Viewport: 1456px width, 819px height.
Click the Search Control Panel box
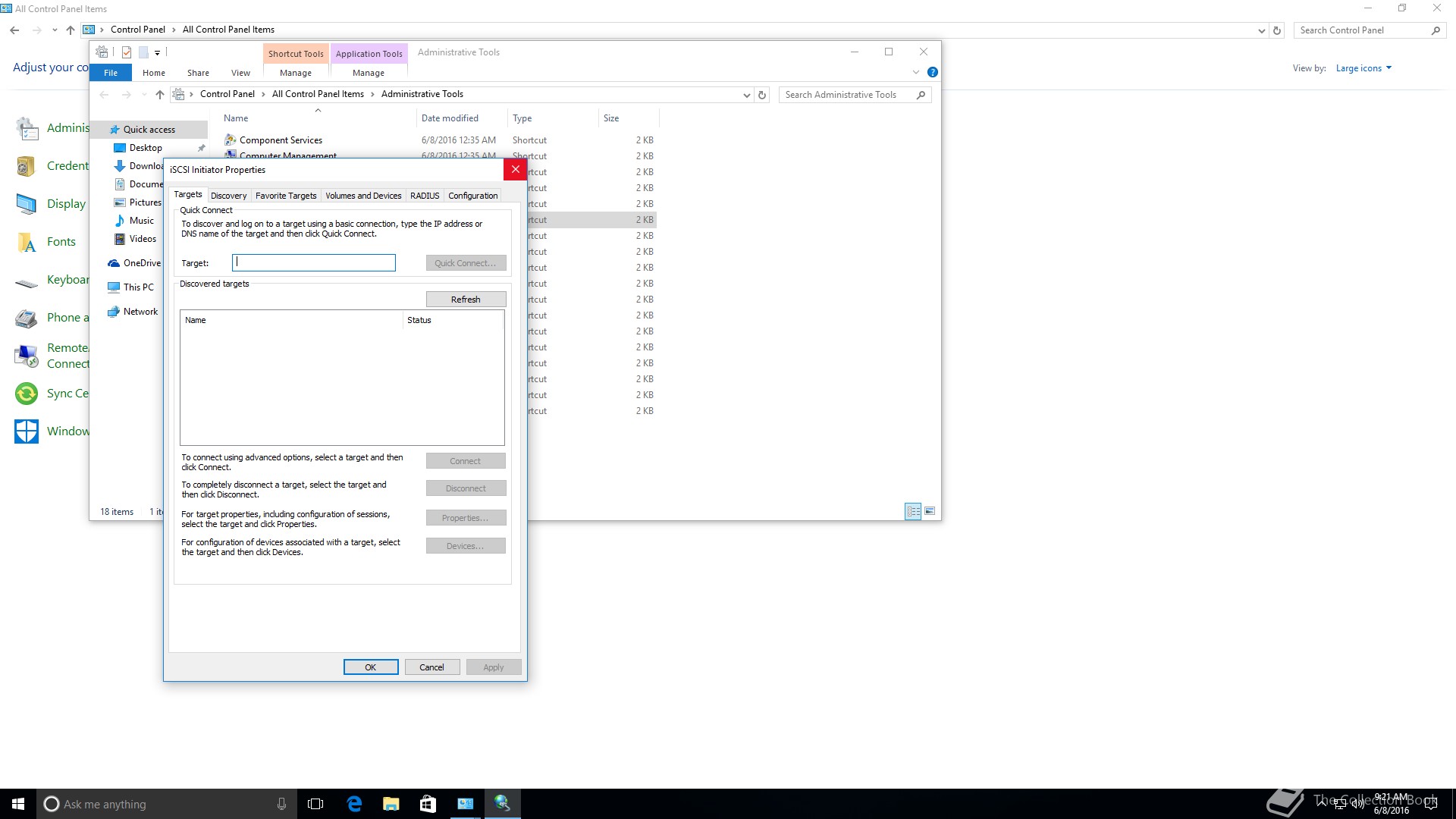pos(1370,30)
